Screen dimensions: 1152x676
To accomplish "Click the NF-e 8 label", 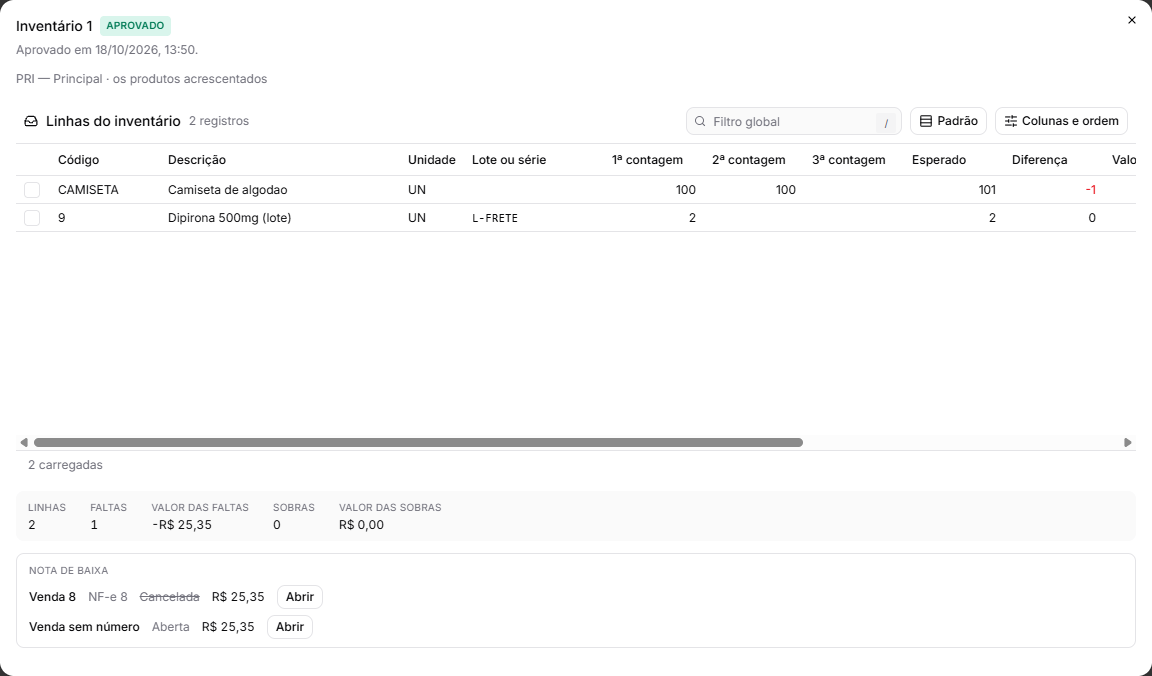I will (108, 597).
